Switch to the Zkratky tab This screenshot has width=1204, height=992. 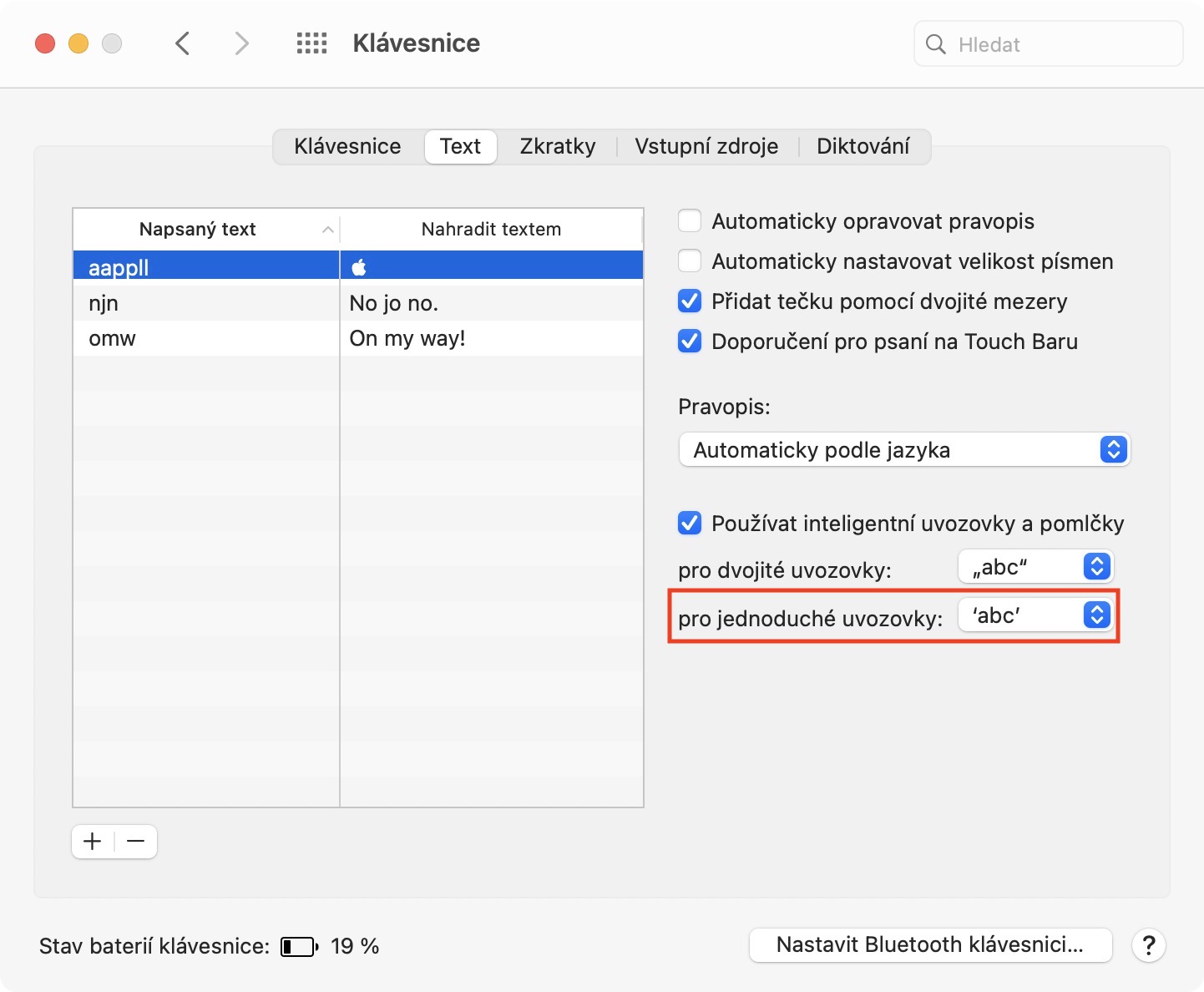click(x=558, y=147)
